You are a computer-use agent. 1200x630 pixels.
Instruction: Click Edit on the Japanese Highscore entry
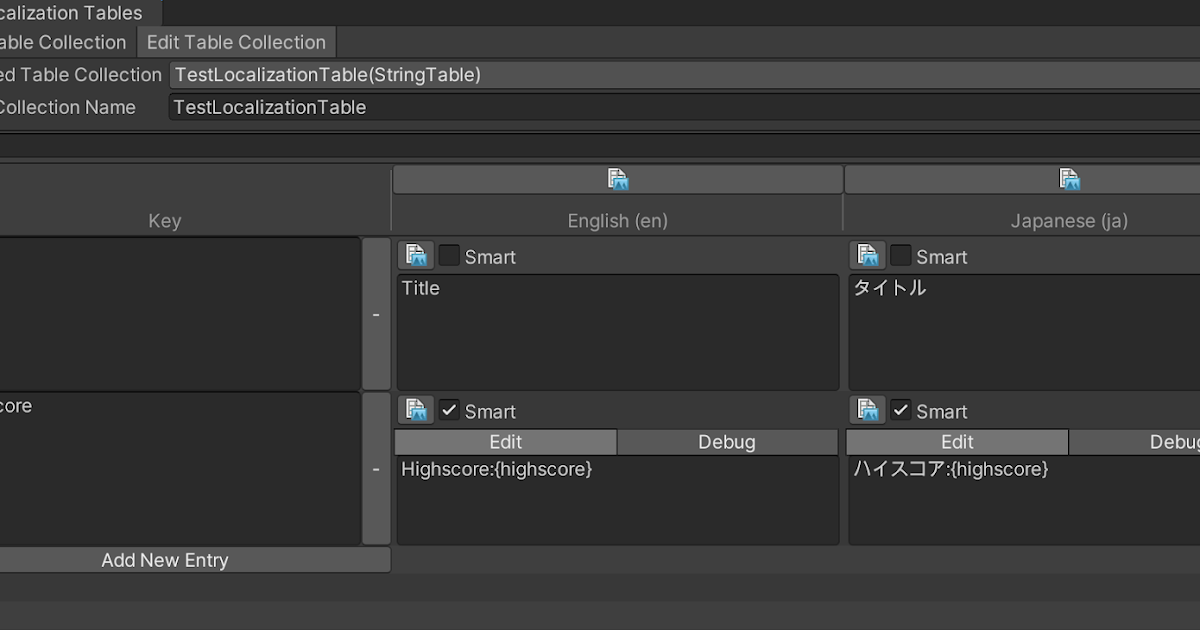(x=957, y=441)
